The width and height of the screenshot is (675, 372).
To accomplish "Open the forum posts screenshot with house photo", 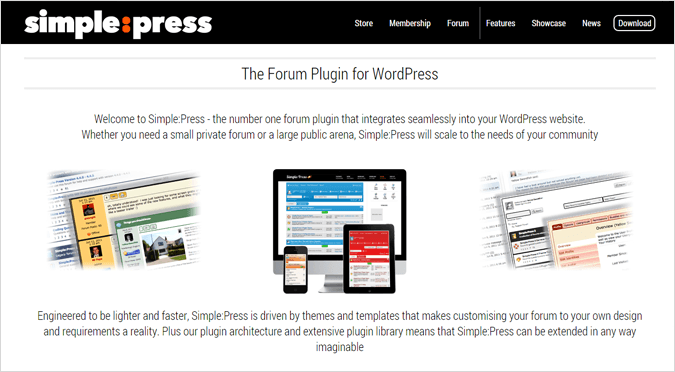I will [124, 220].
